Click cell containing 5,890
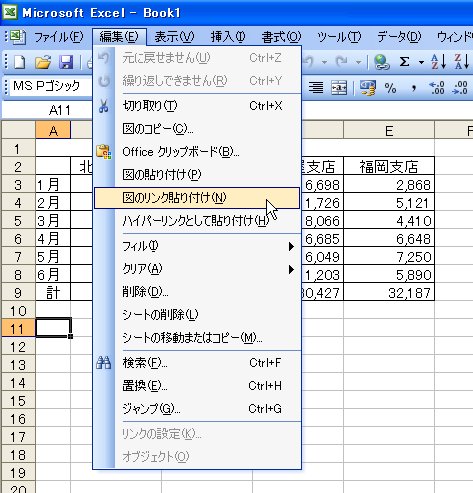 coord(389,274)
